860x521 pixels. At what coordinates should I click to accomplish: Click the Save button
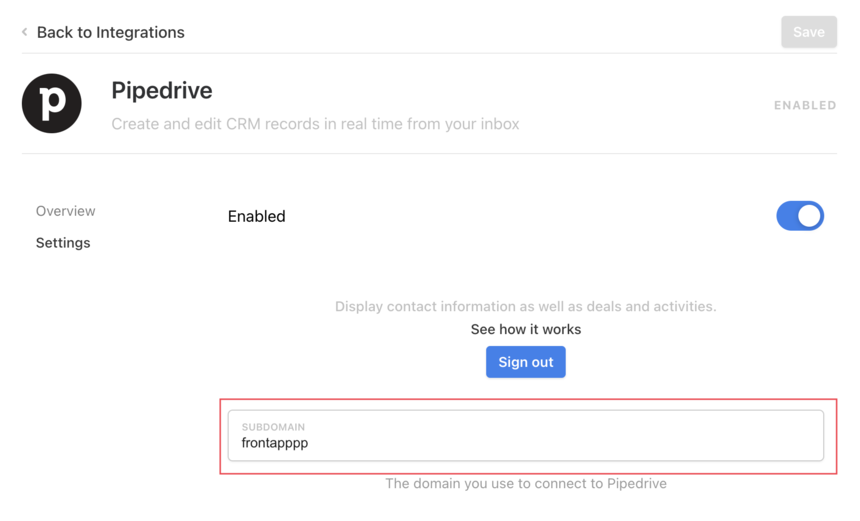pyautogui.click(x=809, y=32)
